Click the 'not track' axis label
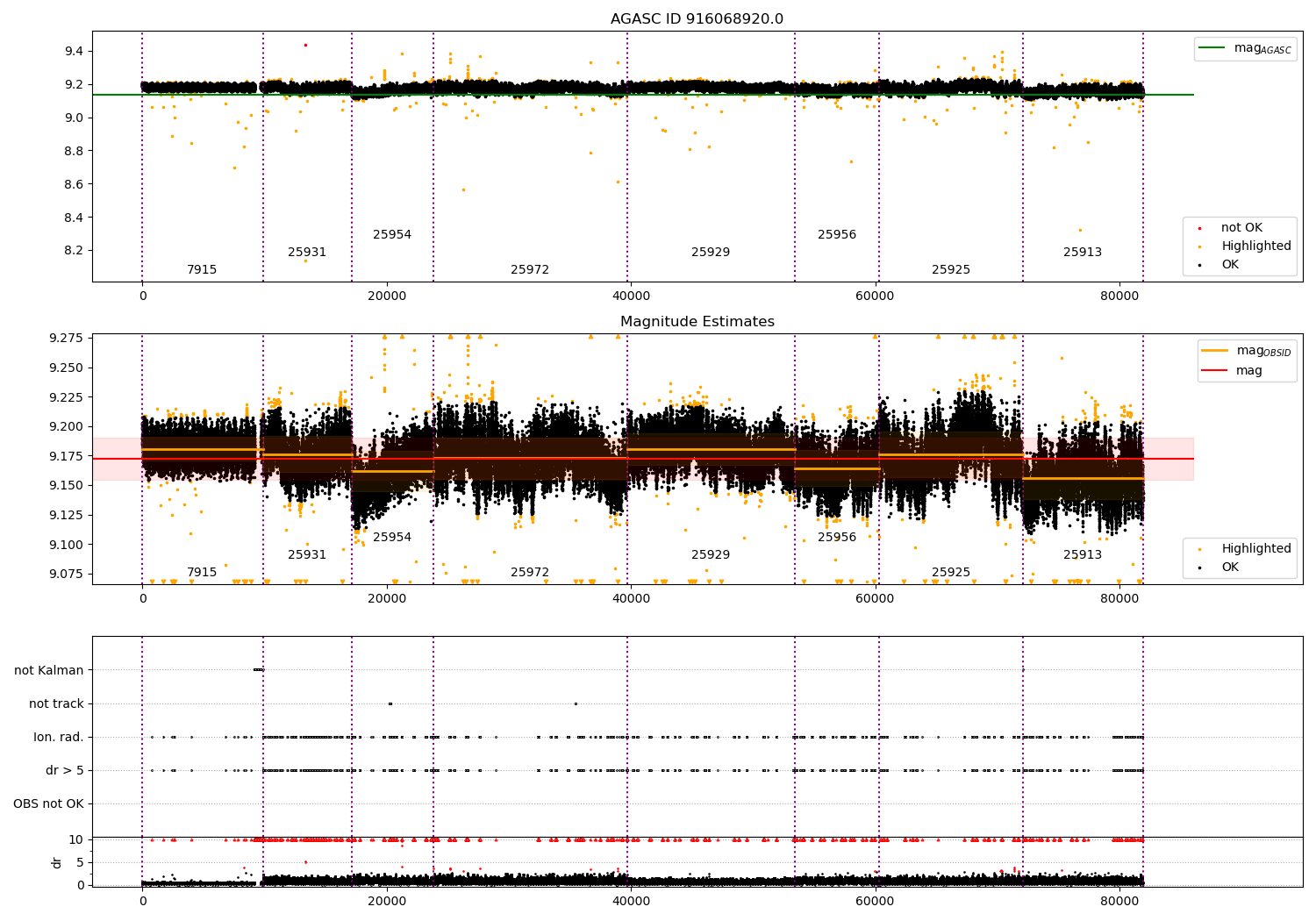The image size is (1316, 921). pyautogui.click(x=56, y=703)
